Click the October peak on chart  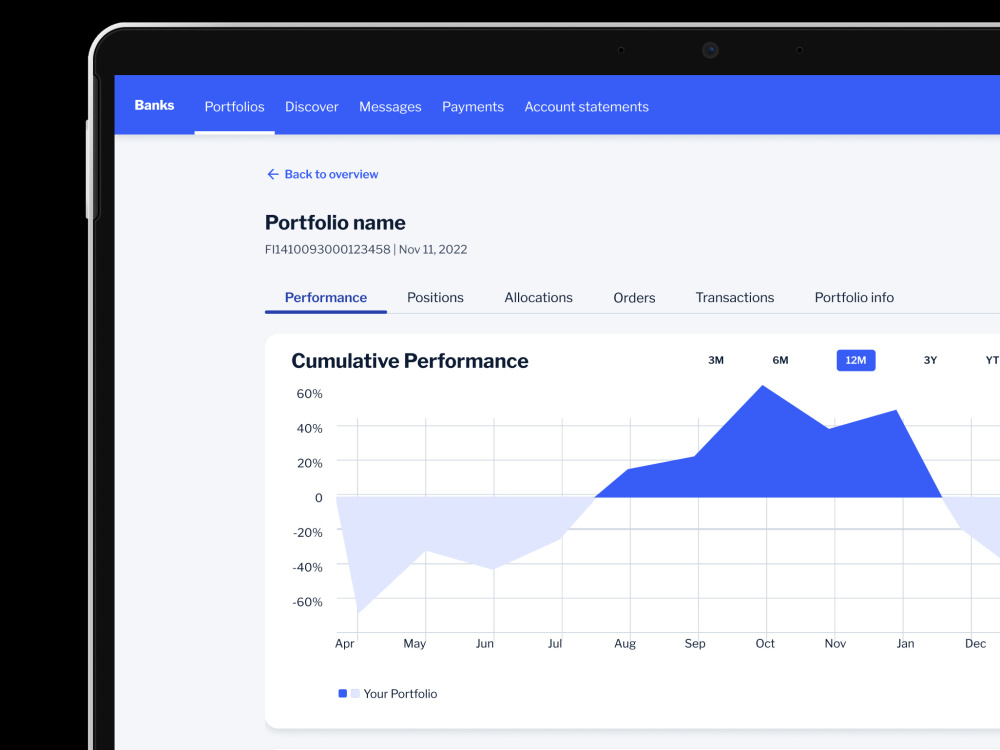[763, 386]
